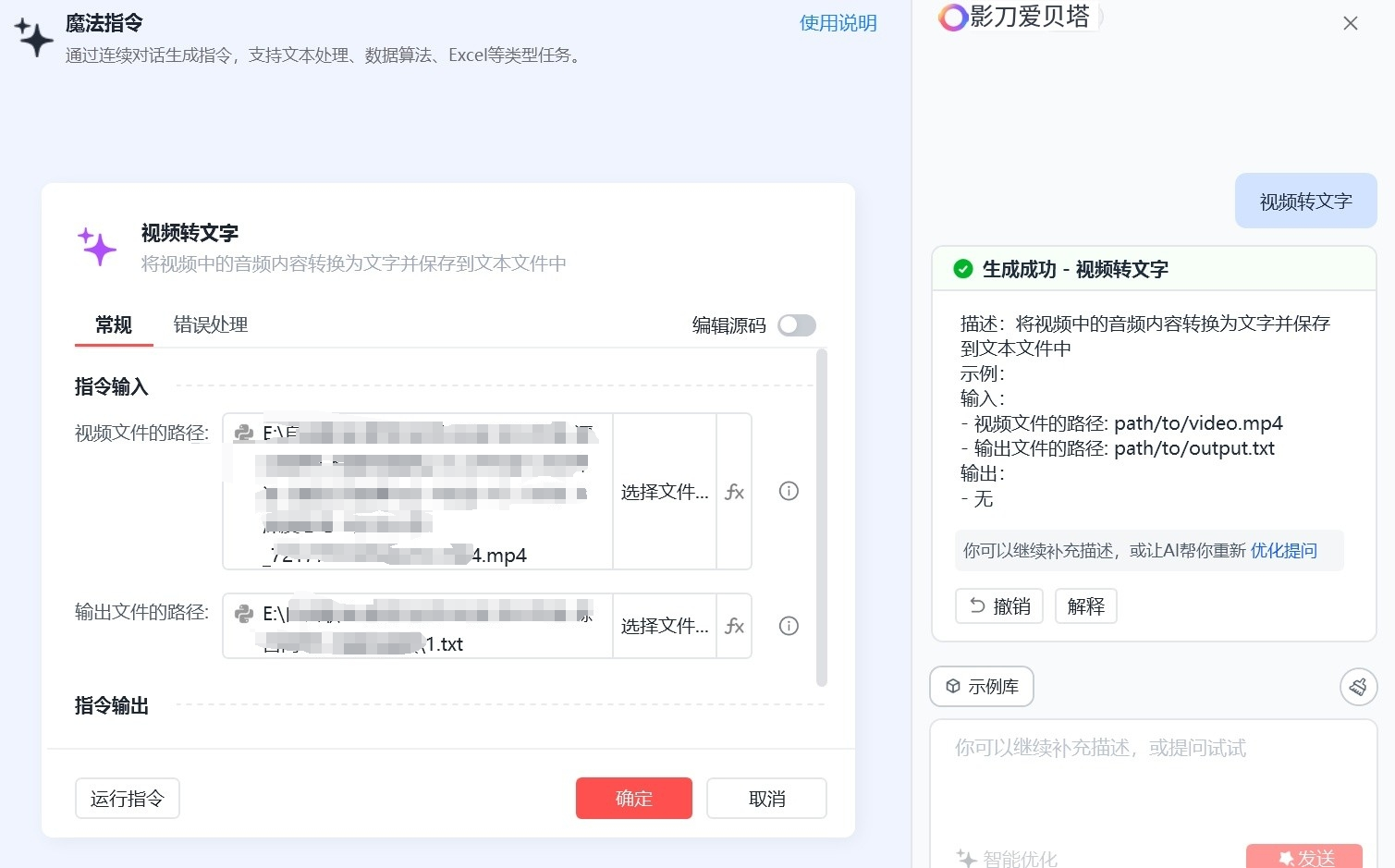The height and width of the screenshot is (868, 1395).
Task: Click the green 生成成功 check icon
Action: pyautogui.click(x=963, y=269)
